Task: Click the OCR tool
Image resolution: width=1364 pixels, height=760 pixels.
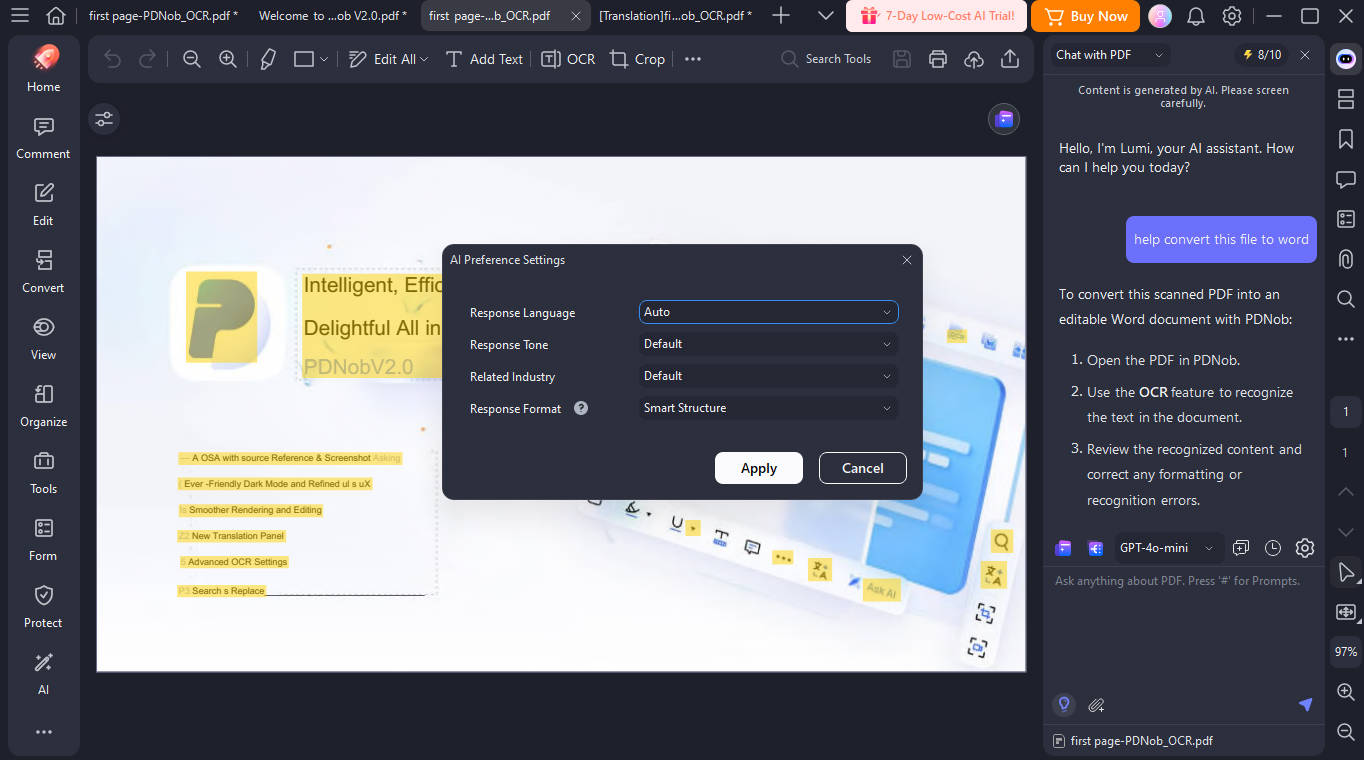Action: click(x=568, y=59)
